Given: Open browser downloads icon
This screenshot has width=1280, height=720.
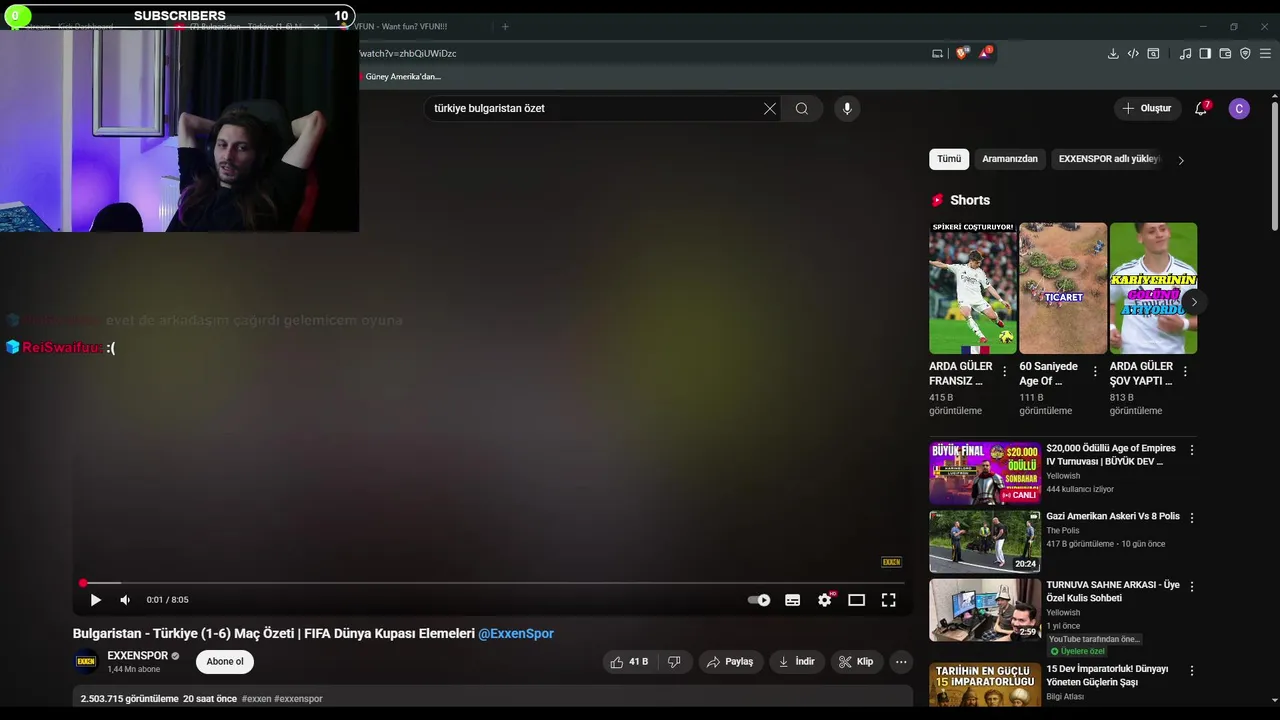Looking at the screenshot, I should tap(1113, 54).
